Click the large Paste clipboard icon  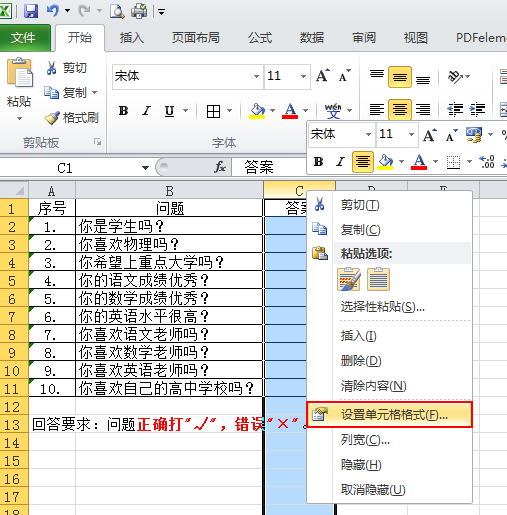coord(20,73)
